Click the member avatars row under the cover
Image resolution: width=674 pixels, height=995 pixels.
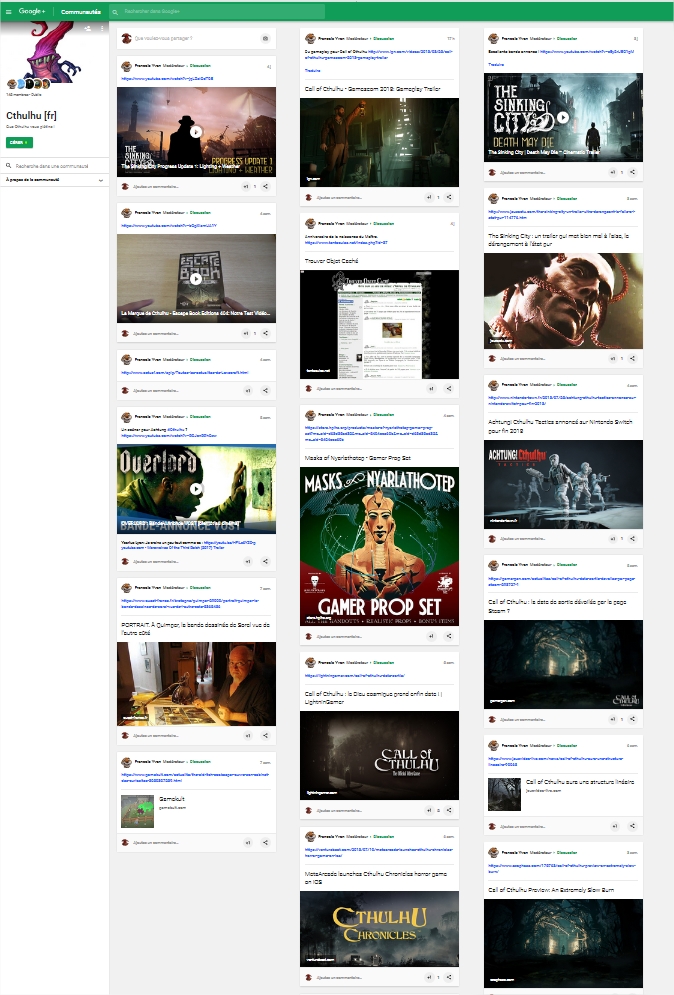(x=28, y=84)
